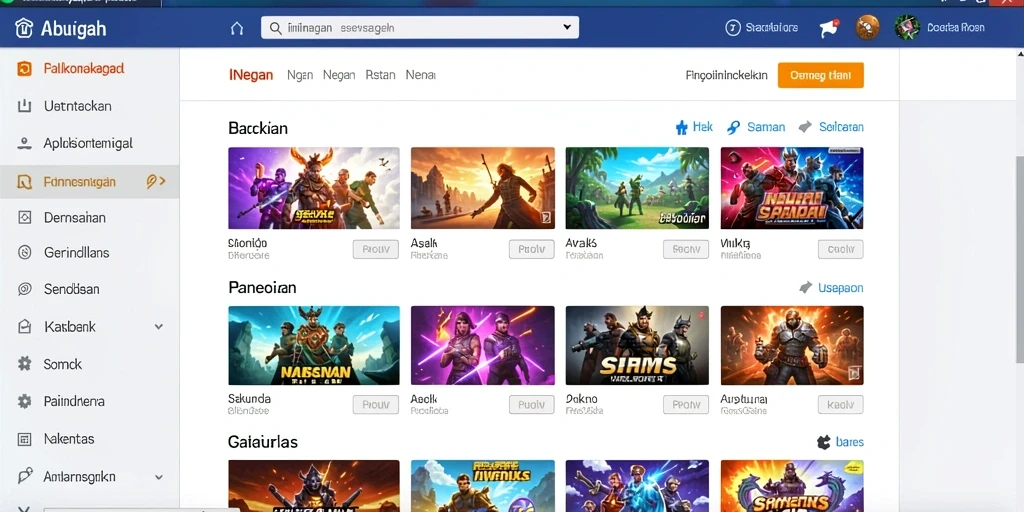Open the Staoklolore help icon
Viewport: 1024px width, 512px height.
point(733,27)
